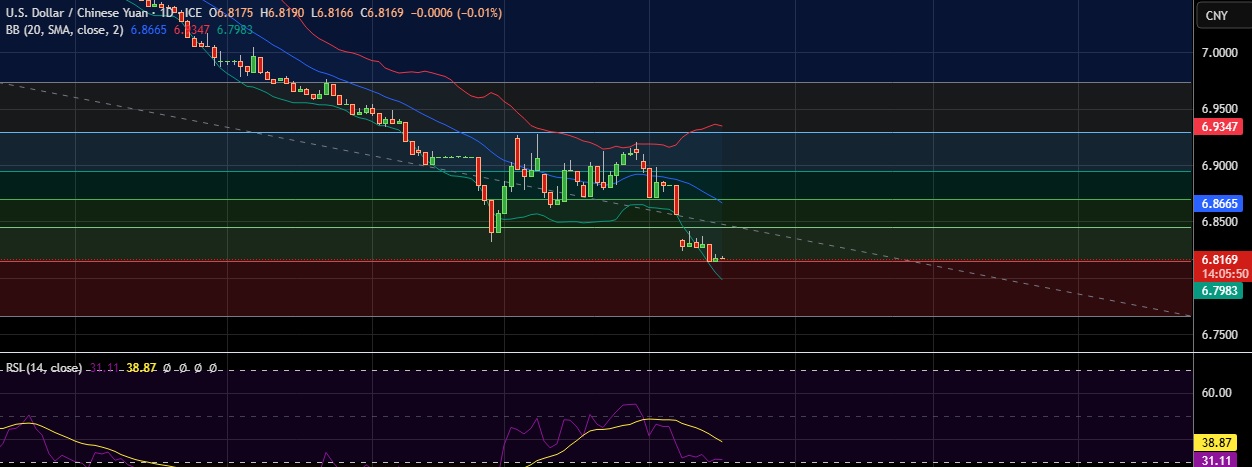The image size is (1252, 467).
Task: Open the CNY currency selector
Action: click(x=1216, y=15)
